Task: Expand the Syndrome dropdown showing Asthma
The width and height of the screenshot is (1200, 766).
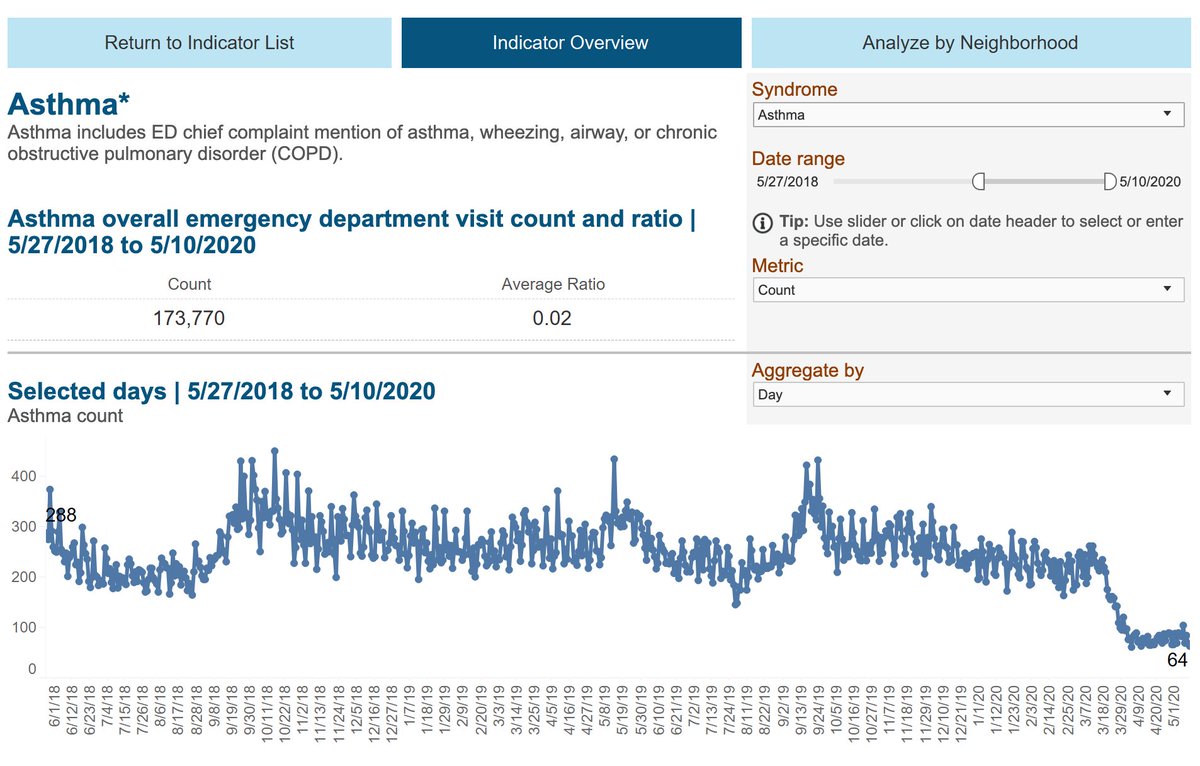Action: 967,115
